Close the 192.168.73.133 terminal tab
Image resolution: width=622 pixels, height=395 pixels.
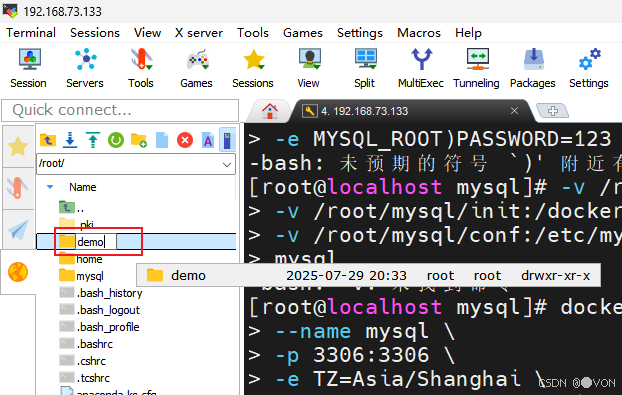click(x=514, y=111)
